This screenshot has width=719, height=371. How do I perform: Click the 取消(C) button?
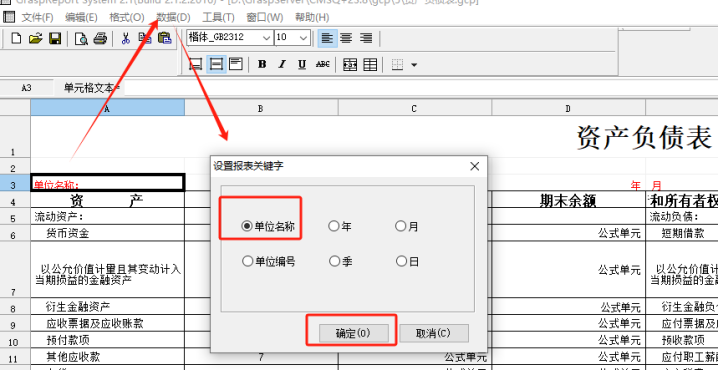click(434, 333)
